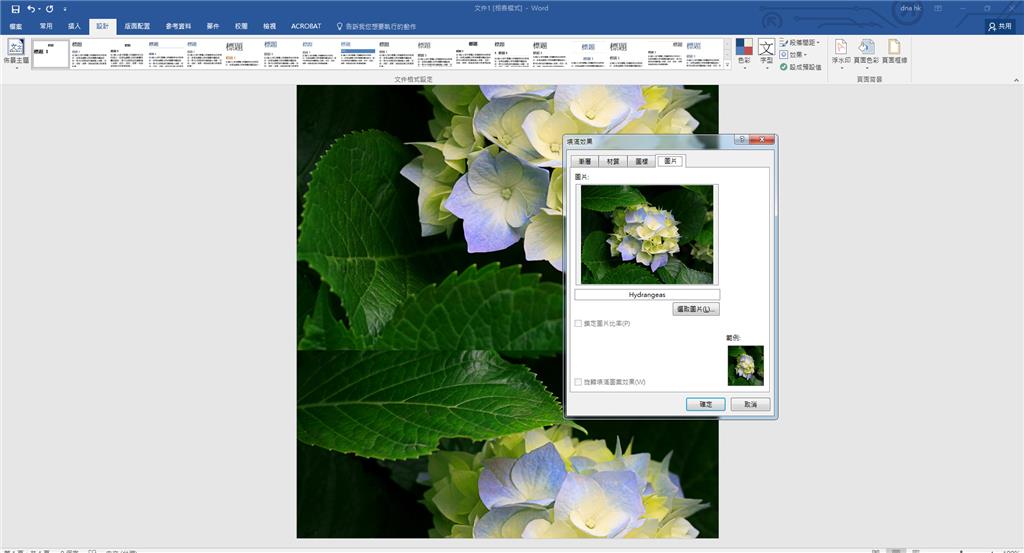
Task: Click the Save icon in quick access toolbar
Action: click(x=15, y=9)
